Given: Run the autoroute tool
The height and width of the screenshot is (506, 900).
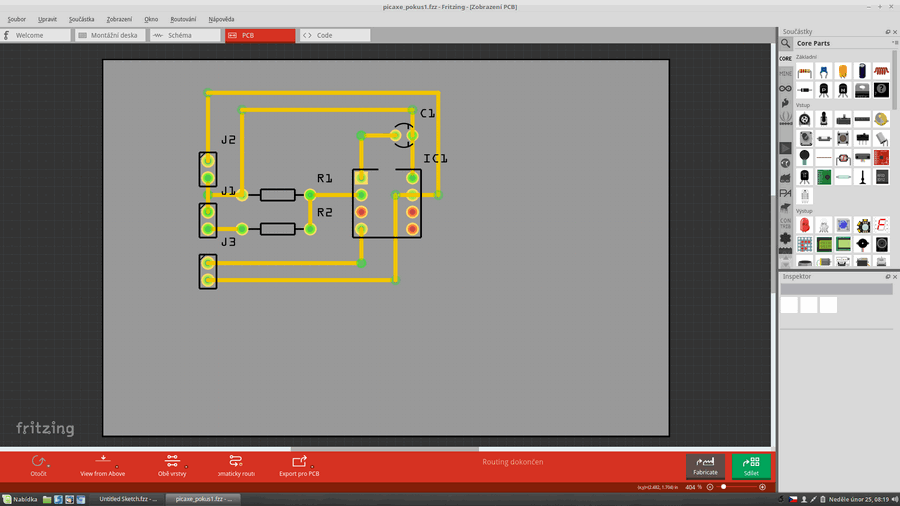Looking at the screenshot, I should point(235,464).
